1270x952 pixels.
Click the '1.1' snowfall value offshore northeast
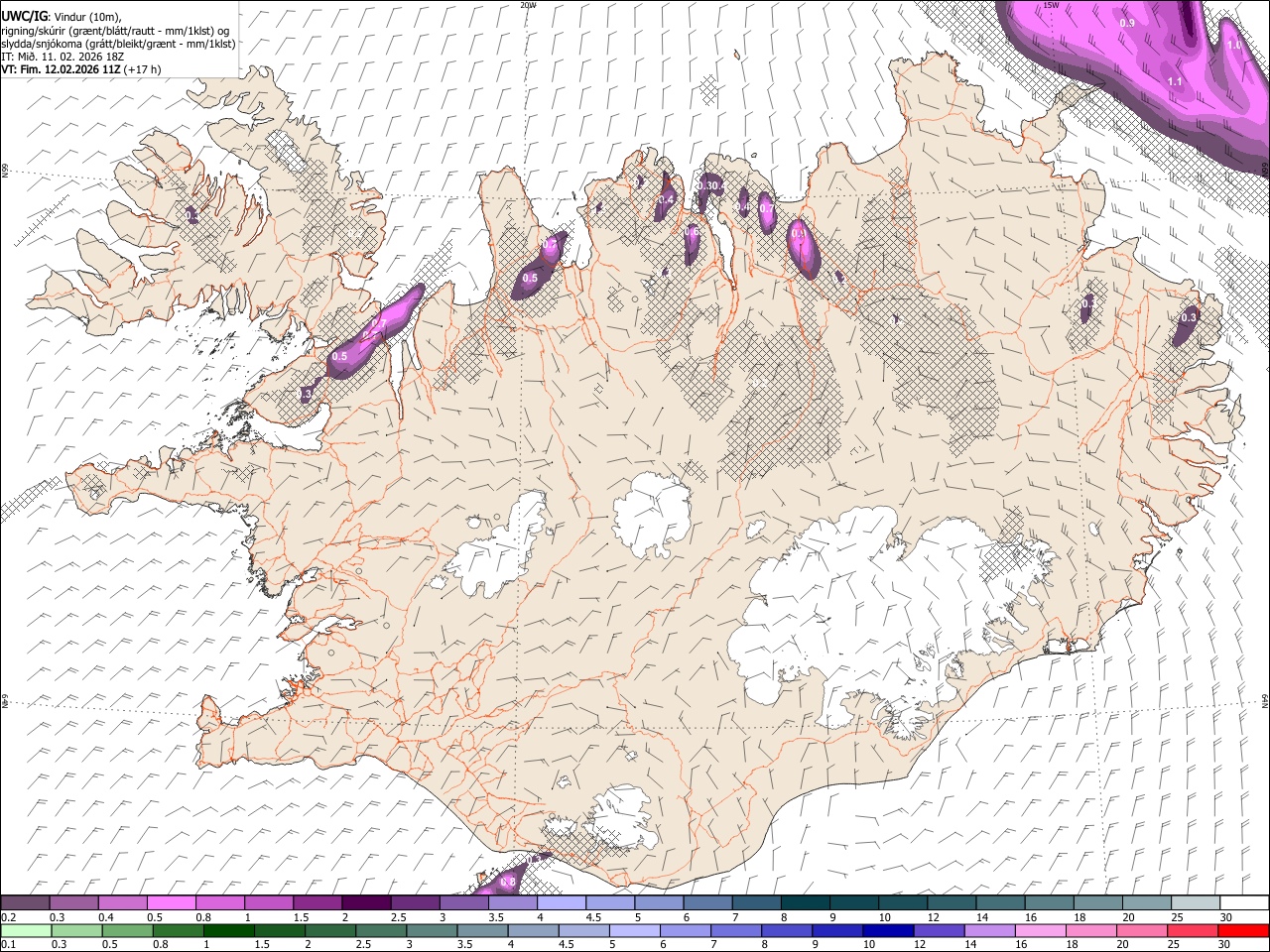click(x=1175, y=81)
